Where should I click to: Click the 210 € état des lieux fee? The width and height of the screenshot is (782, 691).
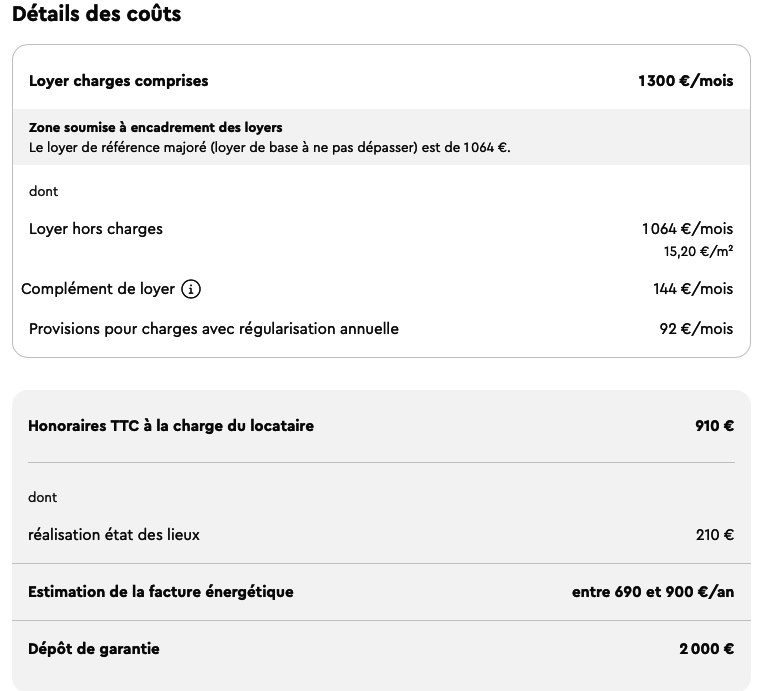[x=715, y=535]
